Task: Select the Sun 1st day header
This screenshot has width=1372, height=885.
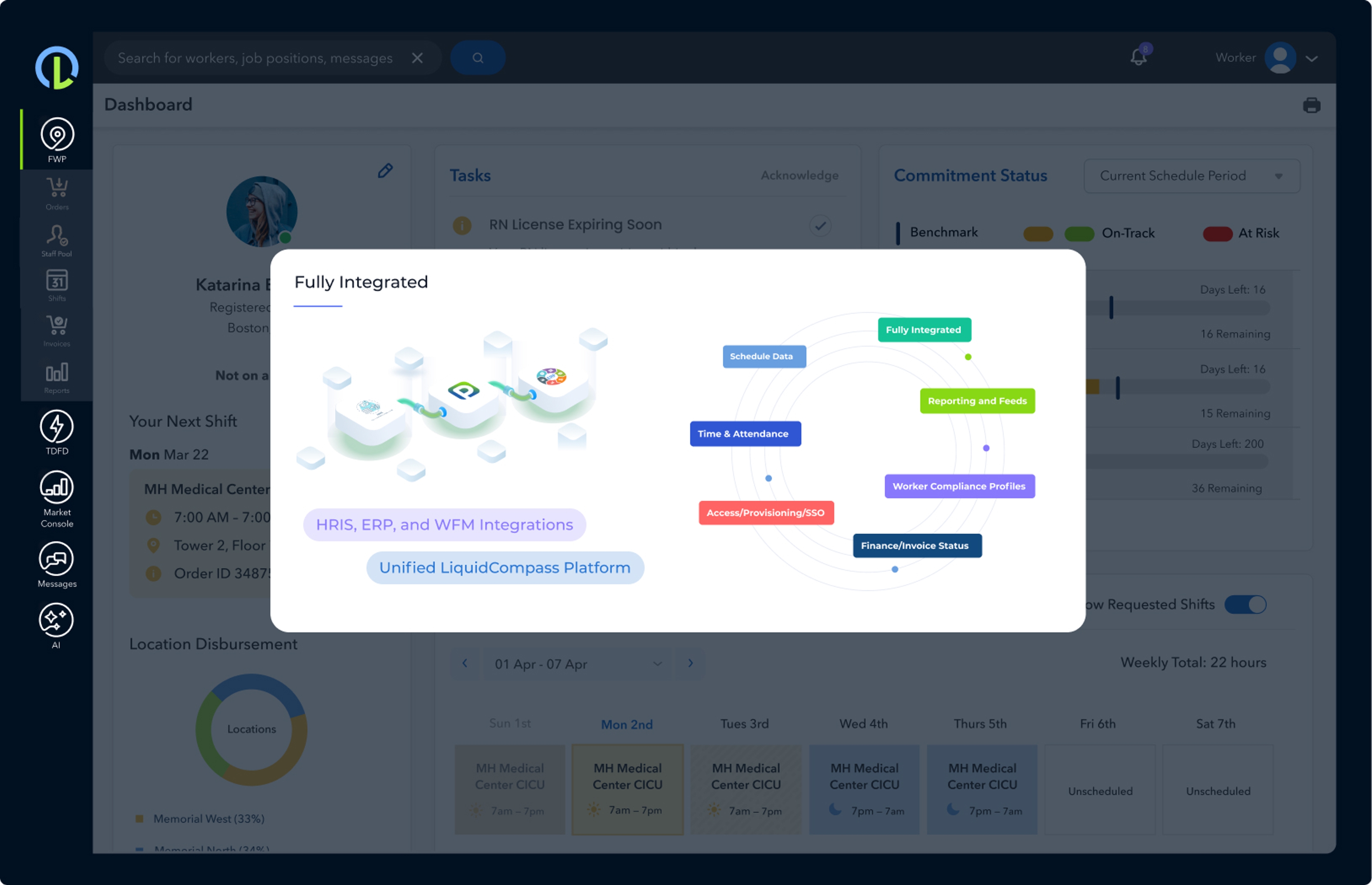Action: (509, 724)
